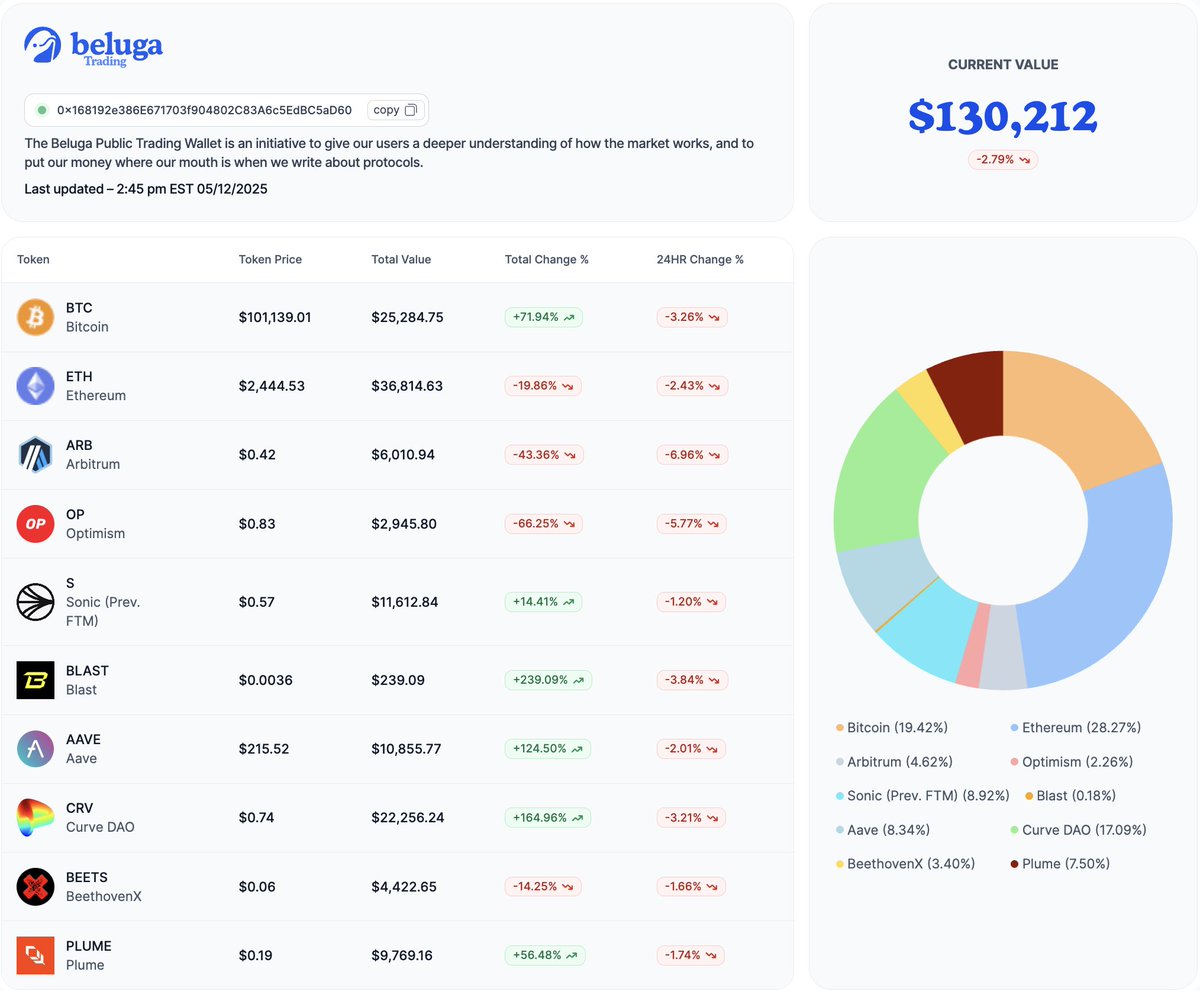
Task: Click the Ethereum -19.86% total change badge
Action: coord(543,386)
